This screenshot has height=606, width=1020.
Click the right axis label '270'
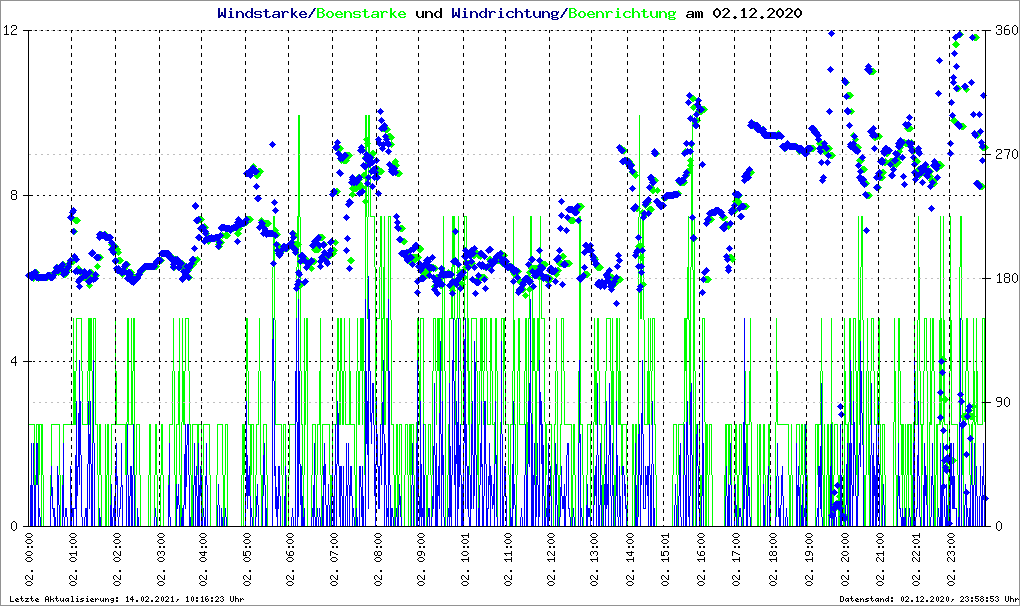pyautogui.click(x=1004, y=155)
